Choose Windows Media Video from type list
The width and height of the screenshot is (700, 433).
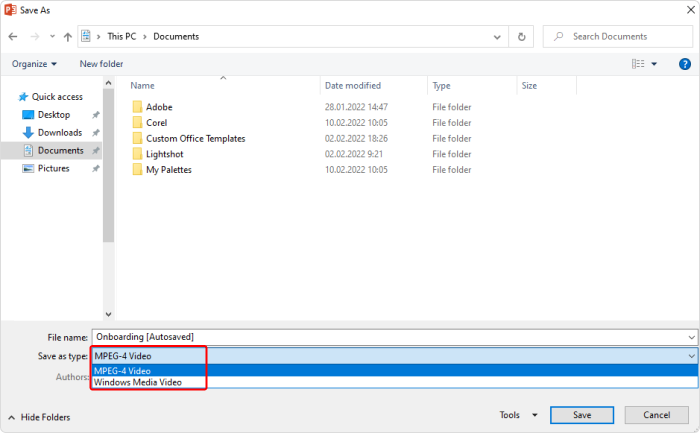pos(395,382)
